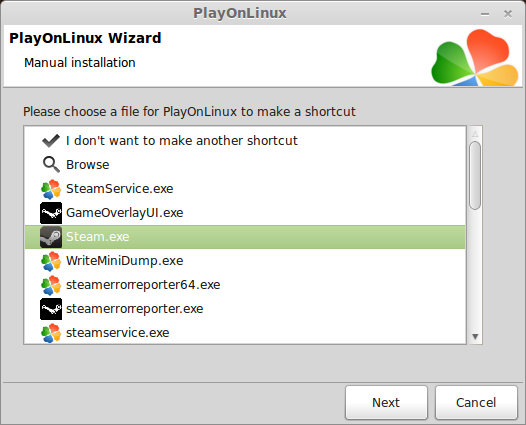Click the WriteMiniDump.exe clover icon
The width and height of the screenshot is (526, 425).
pos(51,261)
